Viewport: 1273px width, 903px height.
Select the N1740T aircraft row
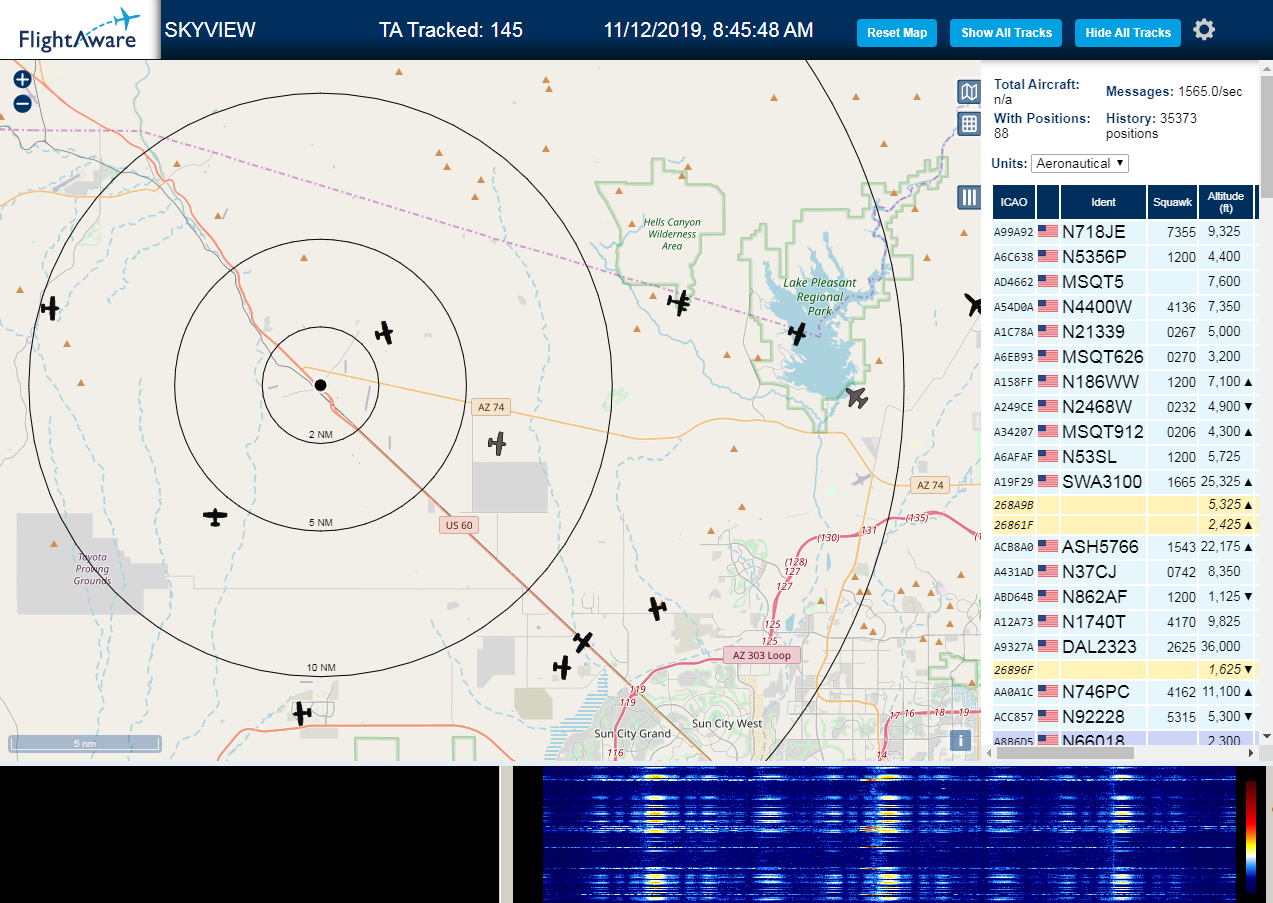pyautogui.click(x=1124, y=622)
